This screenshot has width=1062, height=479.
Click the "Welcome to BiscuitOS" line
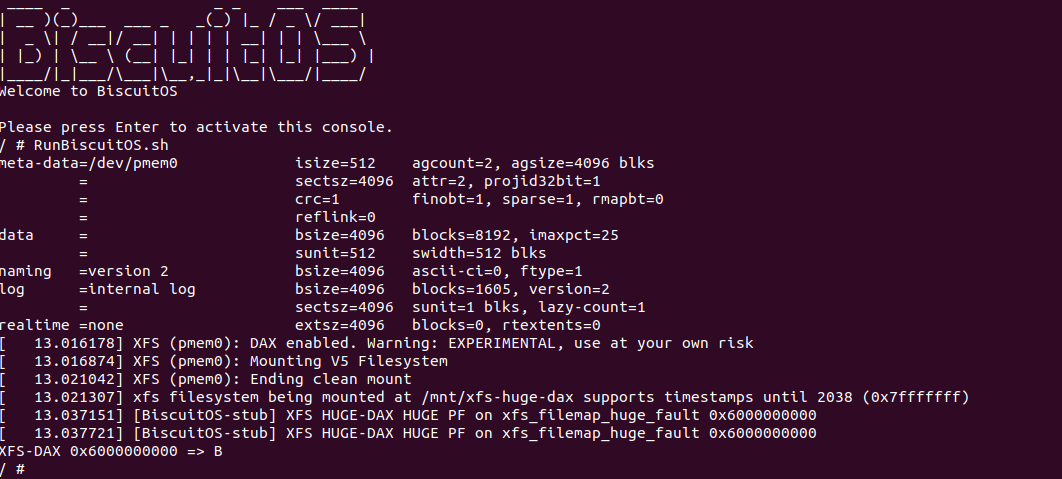click(x=89, y=91)
